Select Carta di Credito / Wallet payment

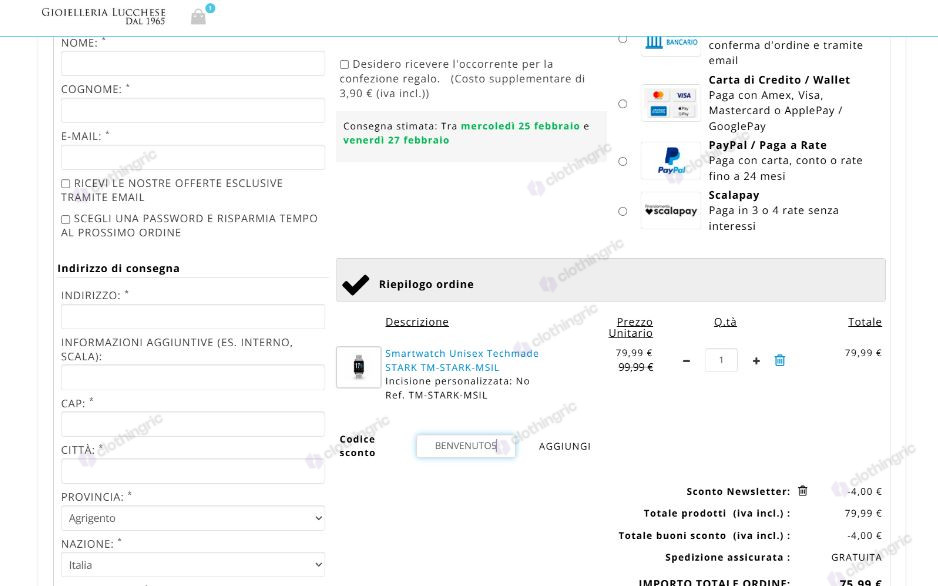(x=623, y=103)
